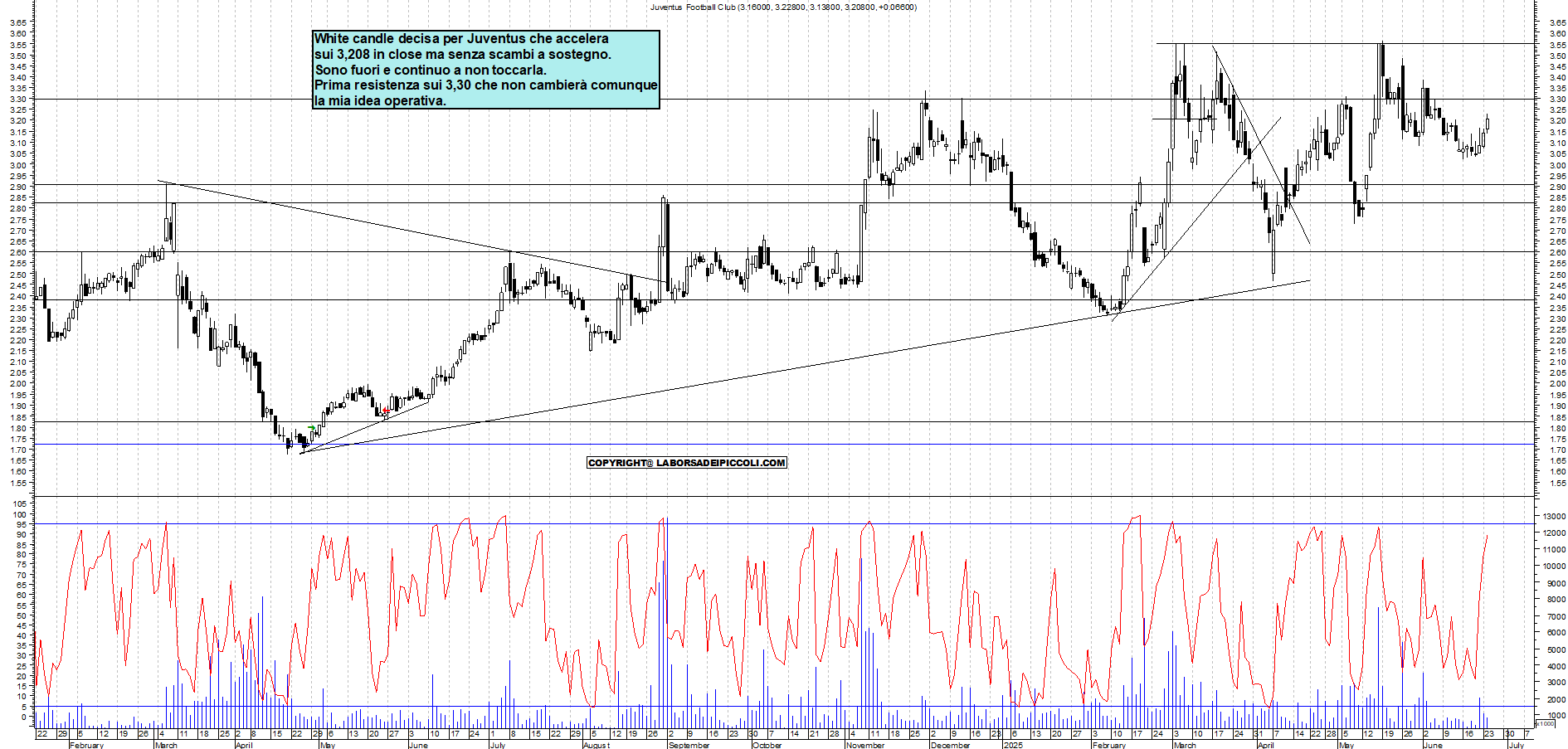This screenshot has width=1568, height=749.
Task: Click the '13000' volume axis label
Action: [x=1554, y=517]
